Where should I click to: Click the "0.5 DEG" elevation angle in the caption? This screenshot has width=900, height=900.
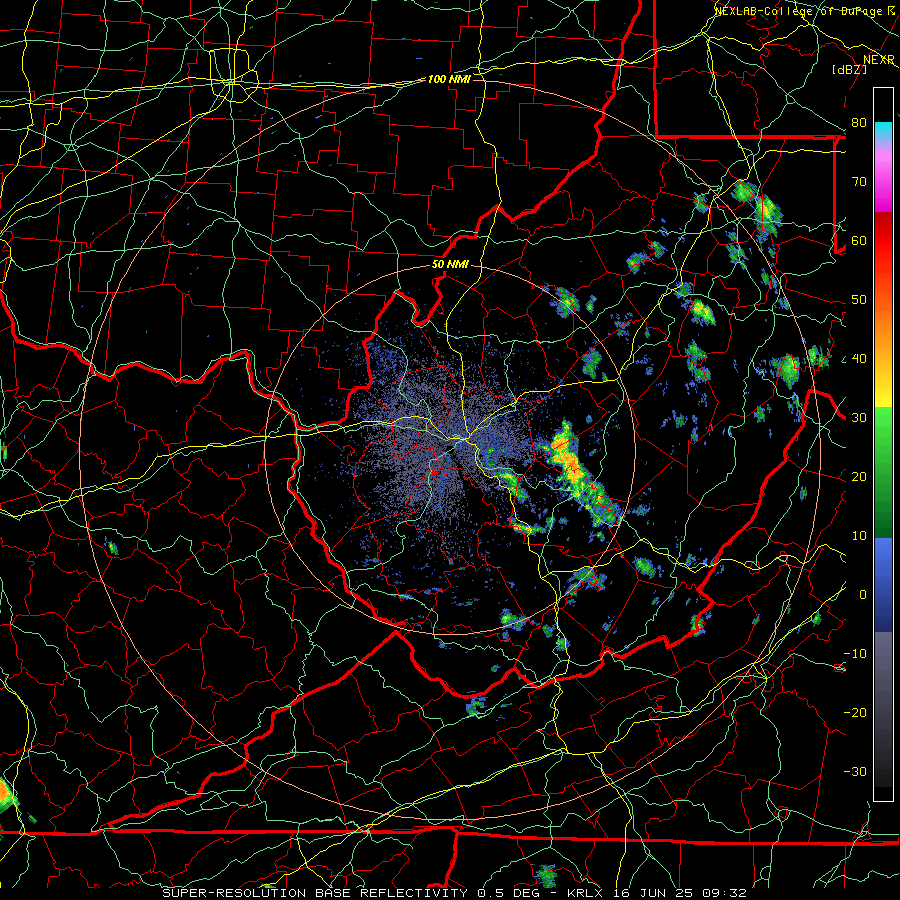pos(508,893)
